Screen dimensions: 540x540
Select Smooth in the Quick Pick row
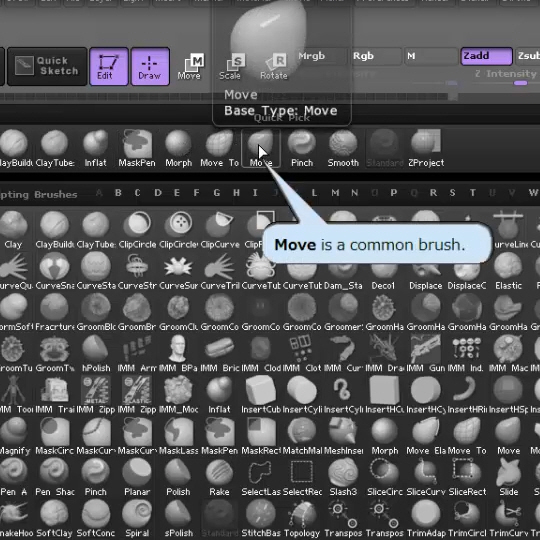click(x=343, y=148)
